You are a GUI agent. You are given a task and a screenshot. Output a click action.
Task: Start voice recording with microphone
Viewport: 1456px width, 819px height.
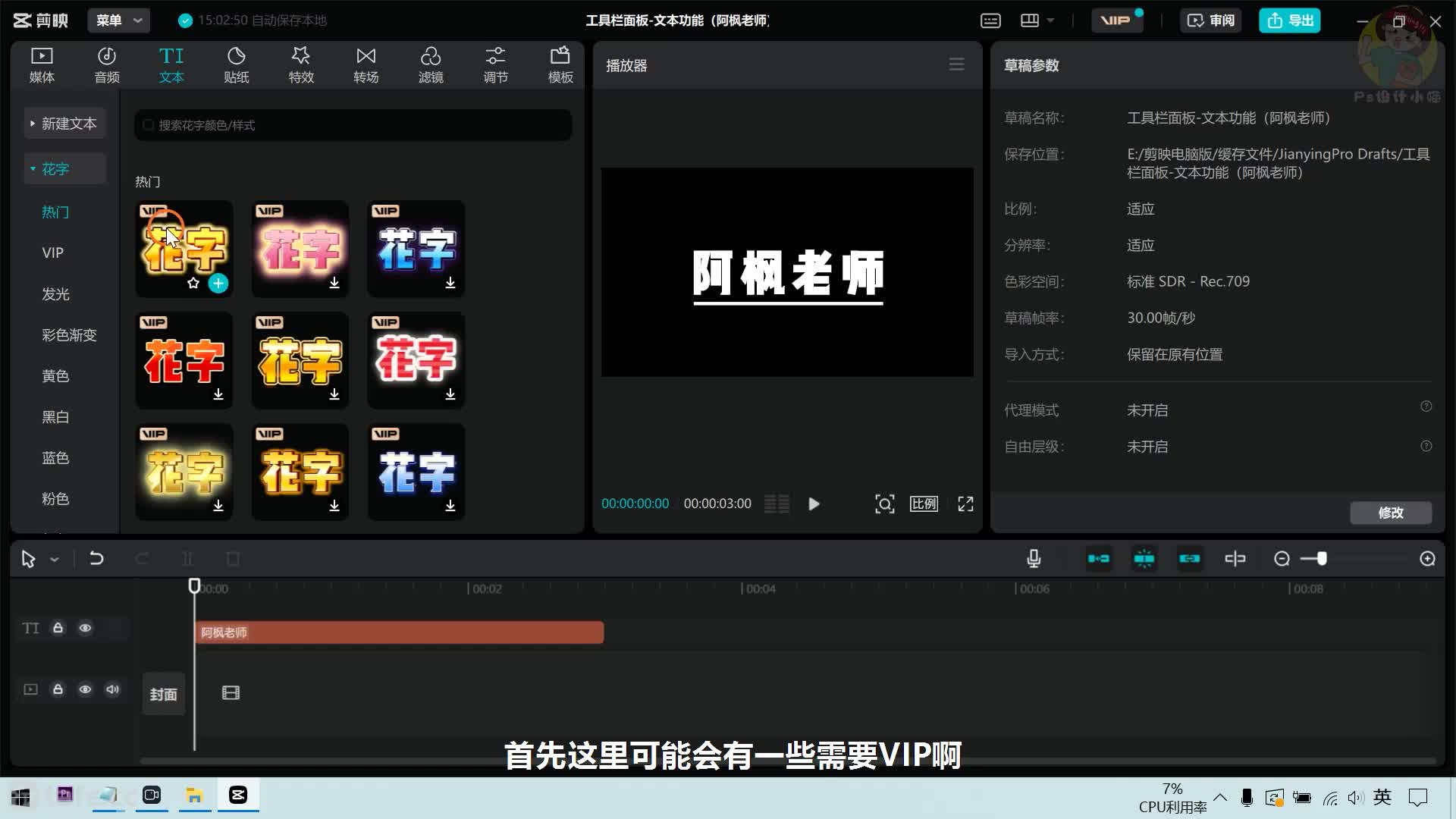coord(1034,559)
